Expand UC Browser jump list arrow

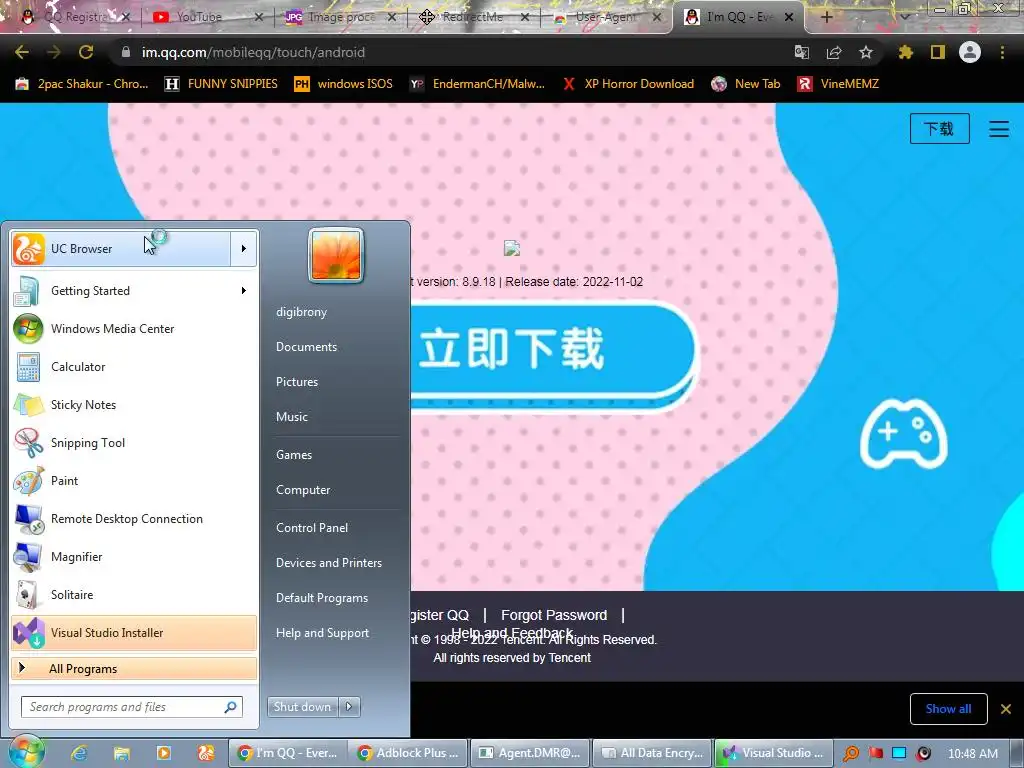point(244,249)
